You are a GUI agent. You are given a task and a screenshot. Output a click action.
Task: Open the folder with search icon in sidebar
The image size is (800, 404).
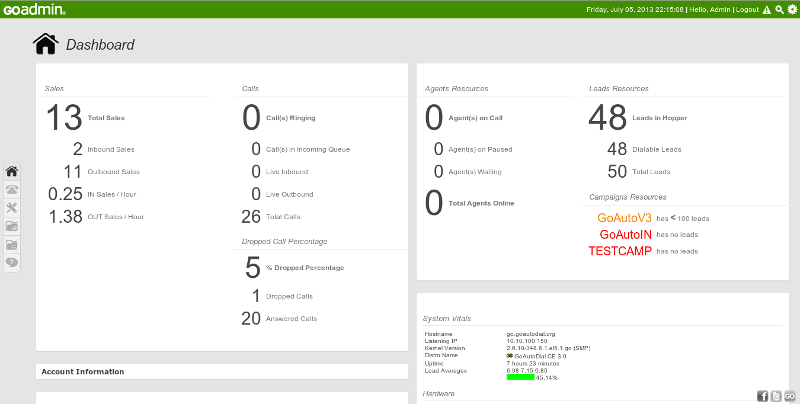[12, 244]
